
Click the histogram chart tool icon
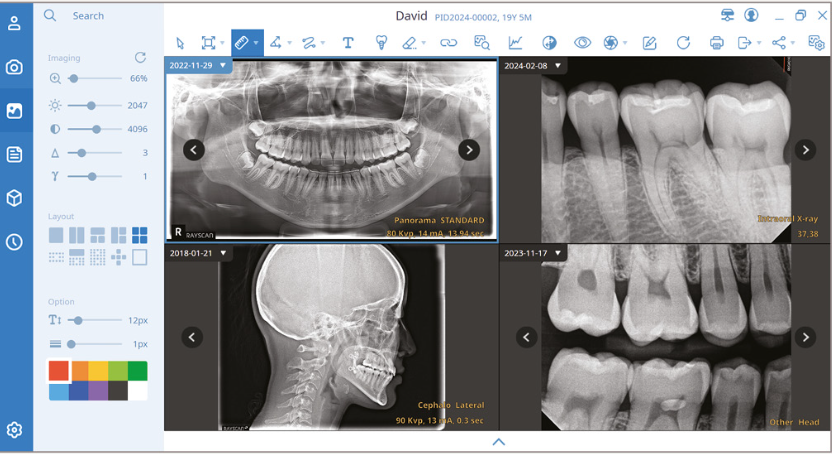(x=515, y=43)
